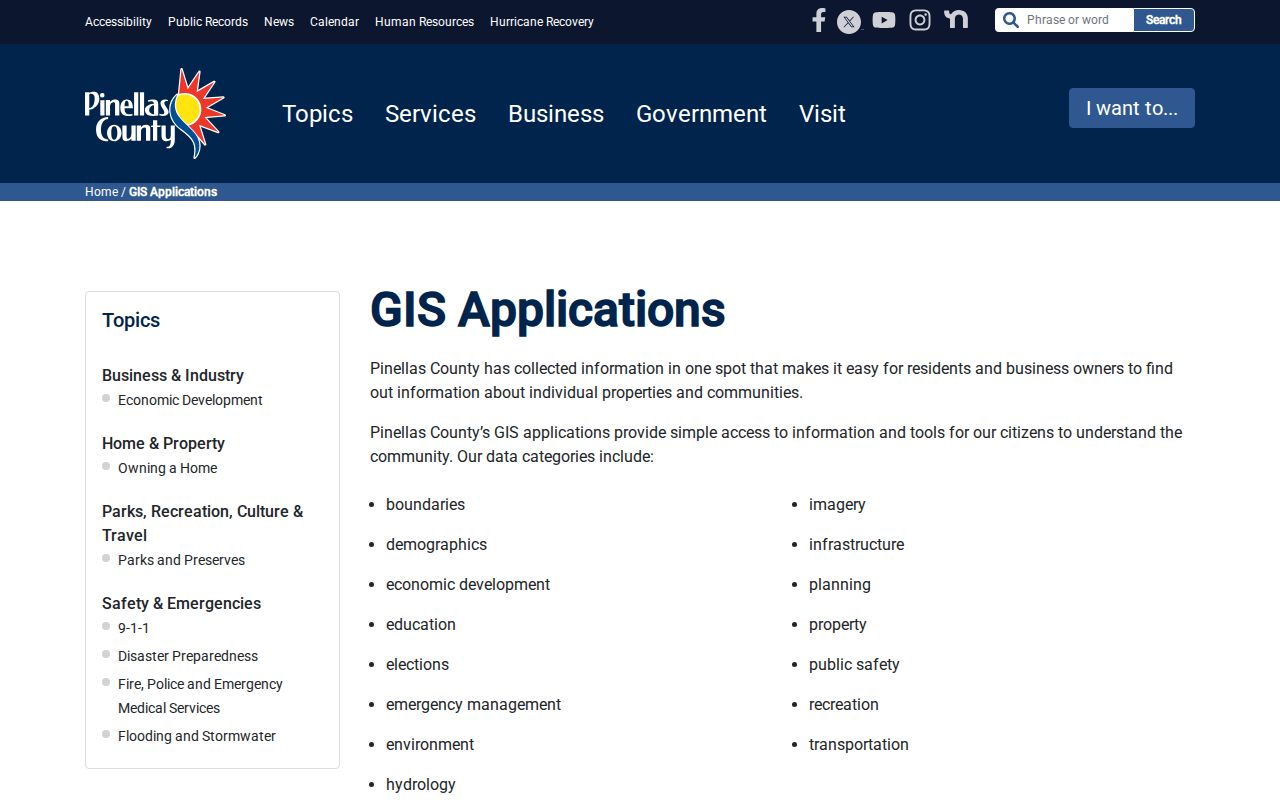Open Parks and Preserves sidebar link
Image resolution: width=1280 pixels, height=800 pixels.
pos(181,560)
